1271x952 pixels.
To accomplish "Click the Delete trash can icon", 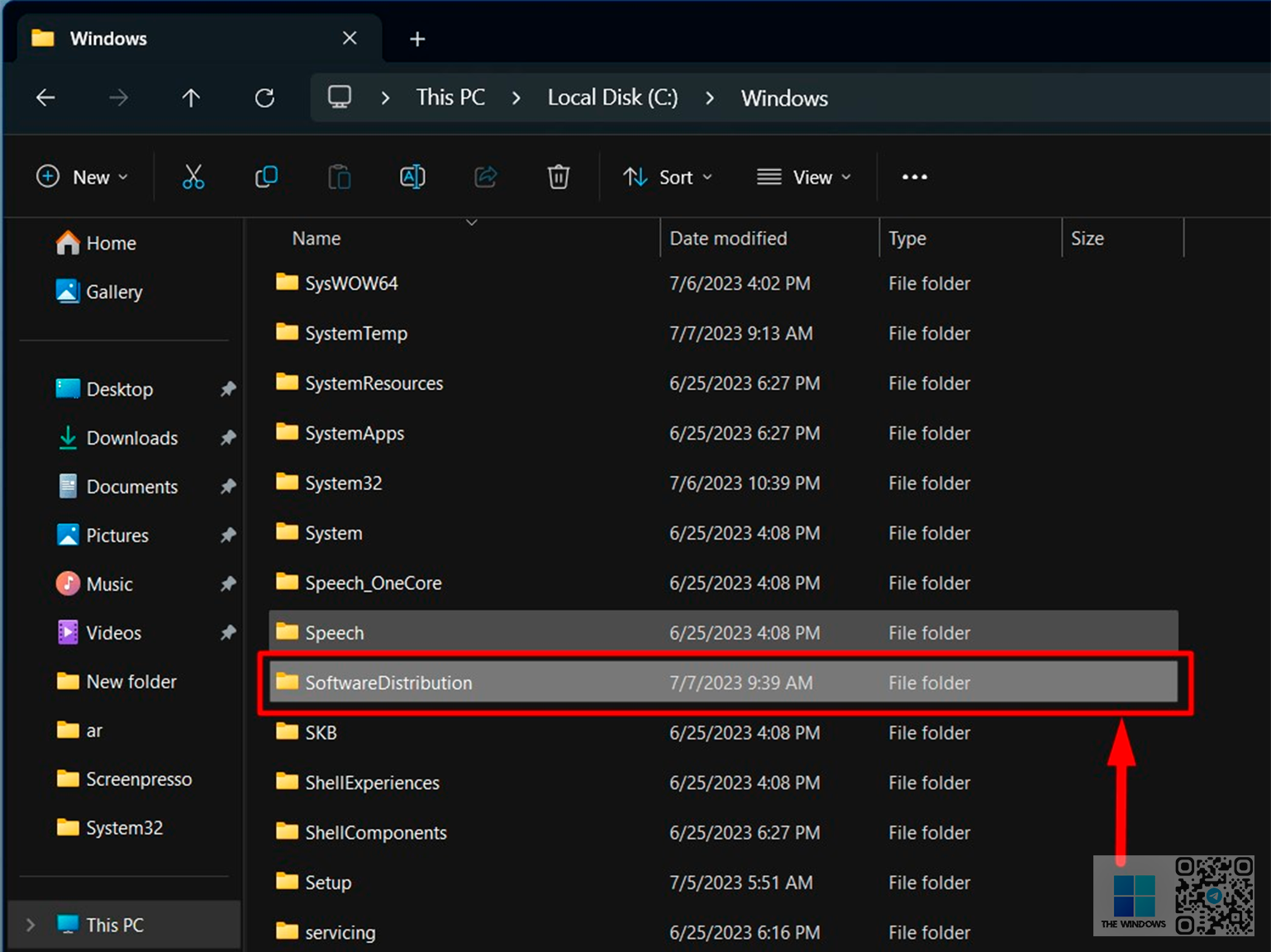I will (559, 177).
